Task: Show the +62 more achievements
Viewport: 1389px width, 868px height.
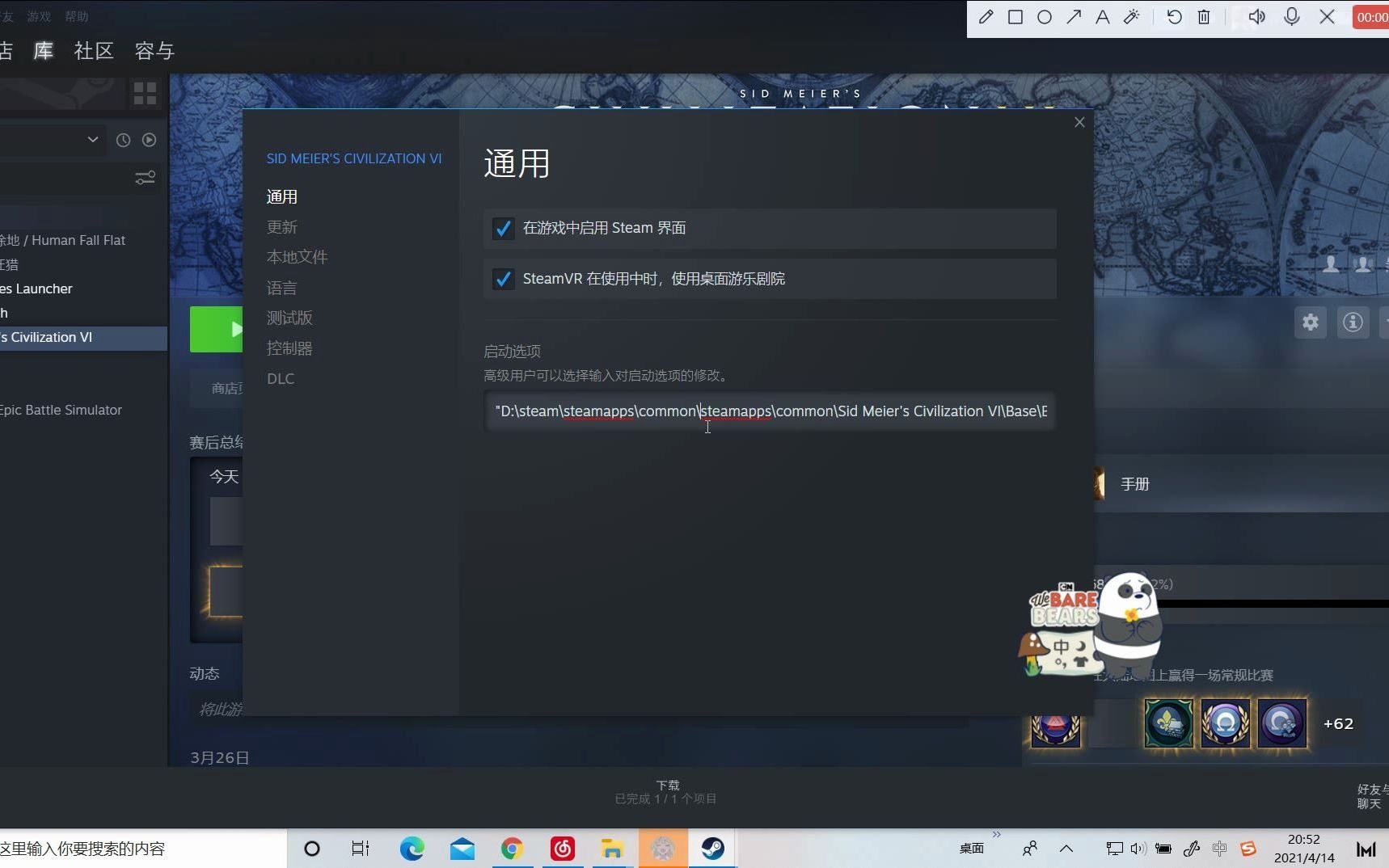Action: click(x=1338, y=724)
